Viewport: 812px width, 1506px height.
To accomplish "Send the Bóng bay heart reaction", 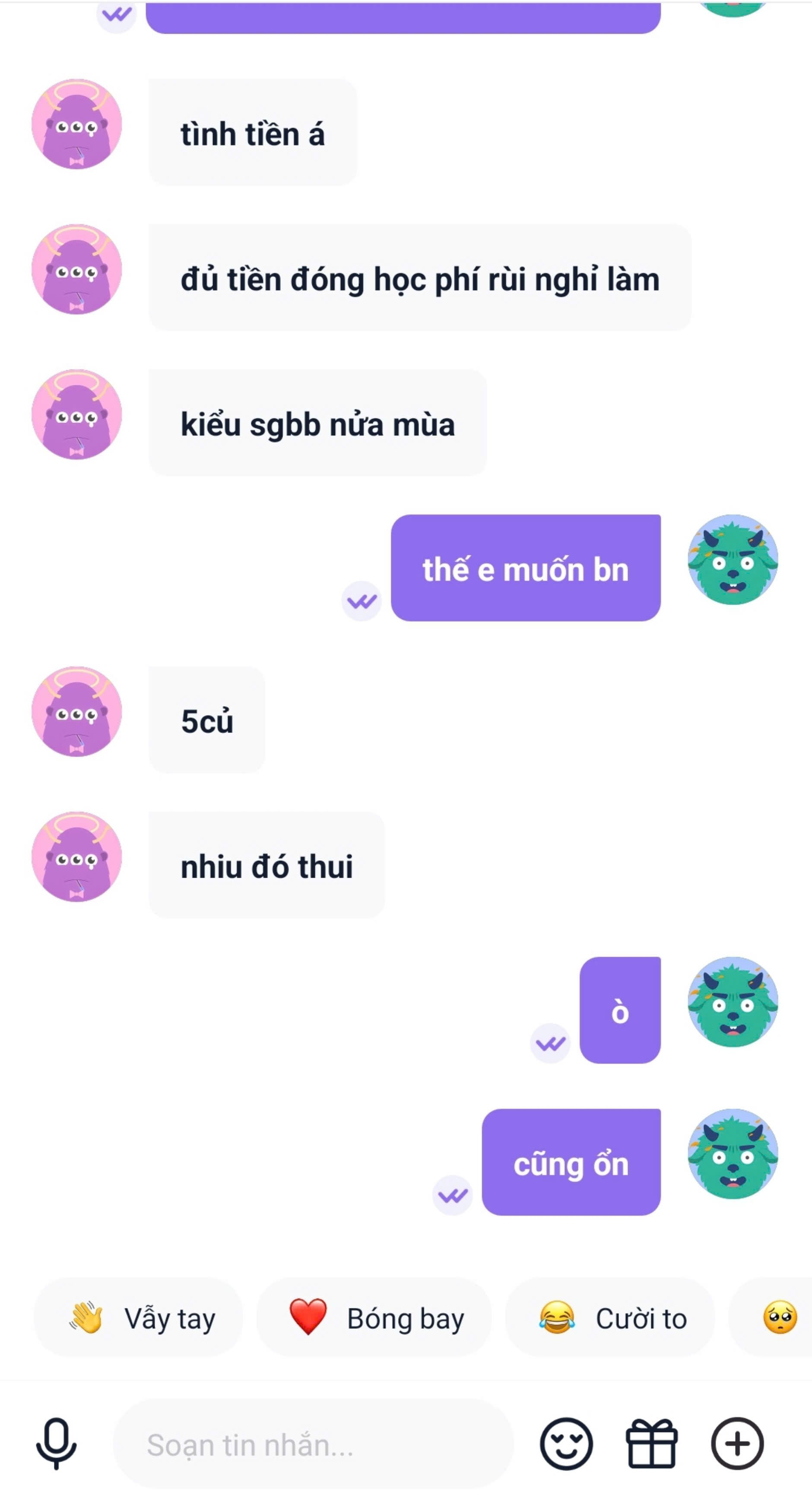I will (374, 1317).
